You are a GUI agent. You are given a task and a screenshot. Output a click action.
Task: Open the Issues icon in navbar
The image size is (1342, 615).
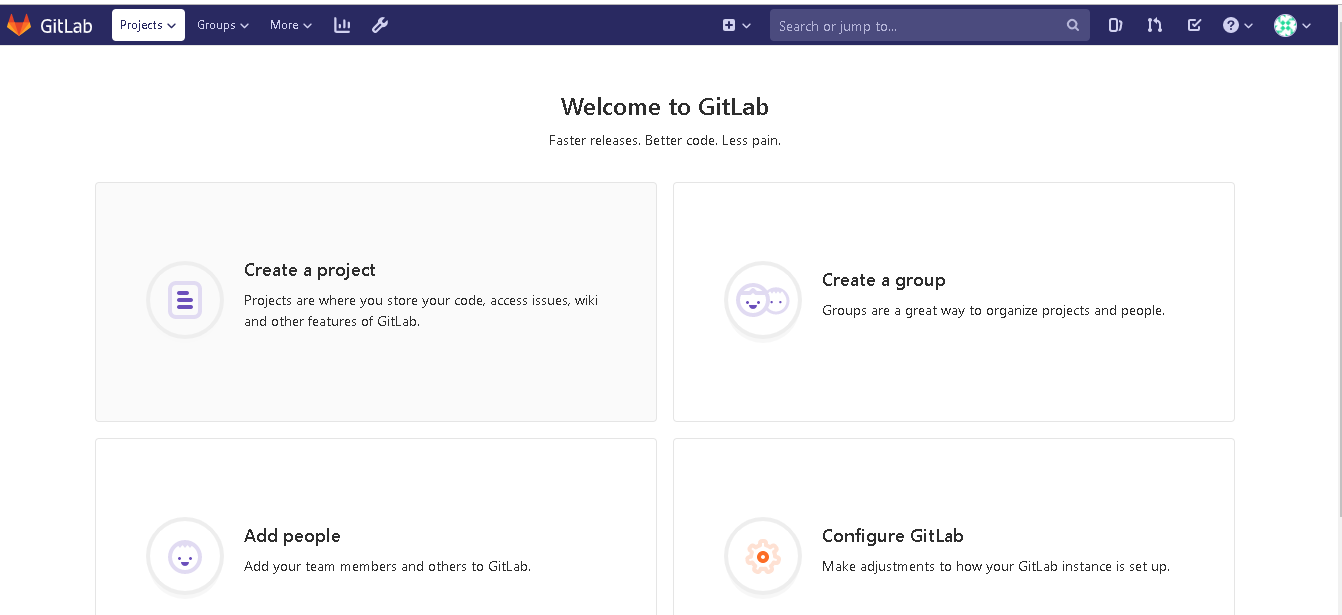point(1115,25)
